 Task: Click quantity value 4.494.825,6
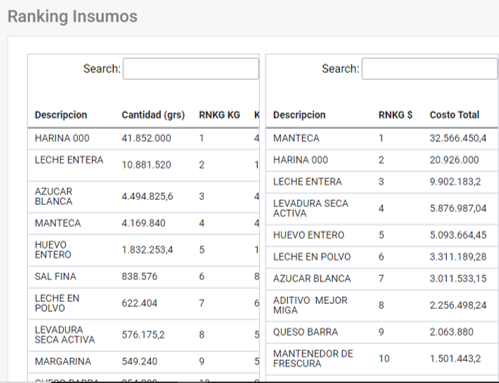point(147,196)
